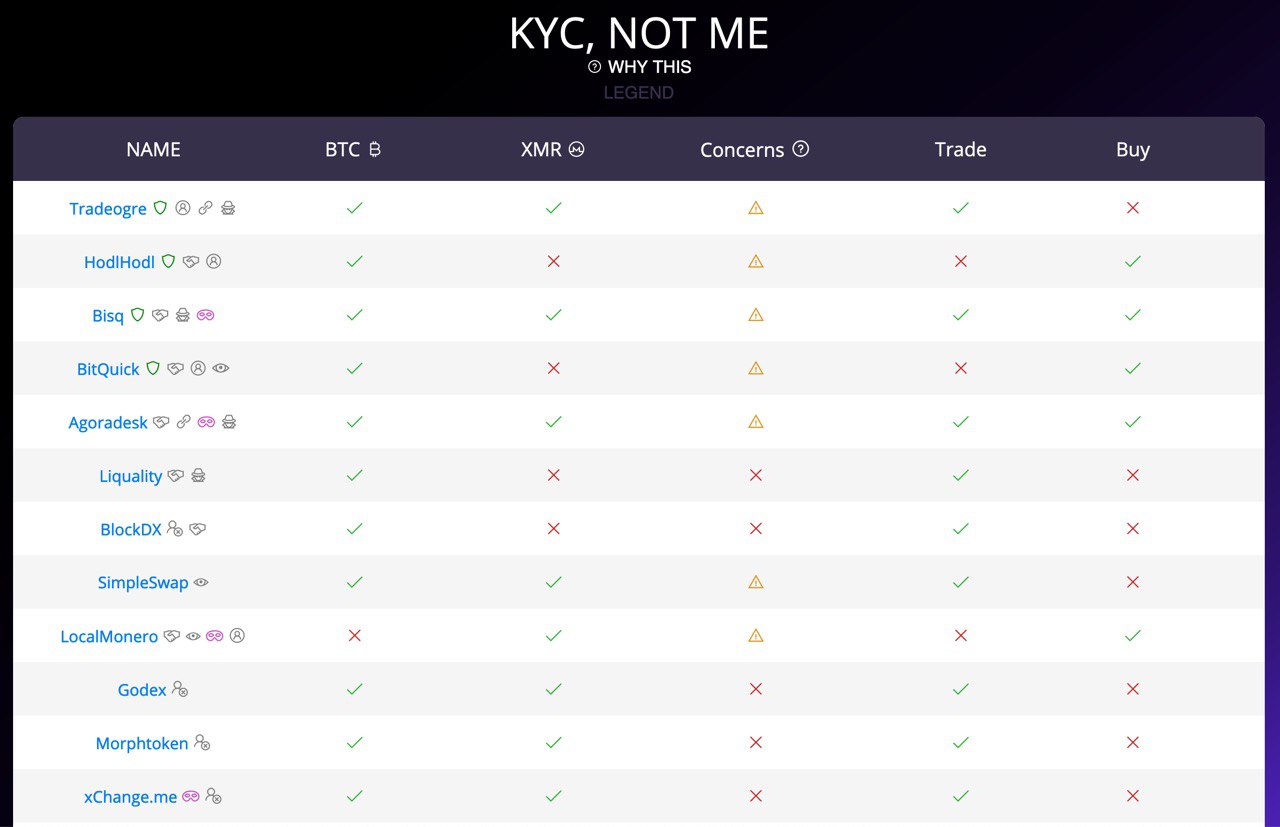Click the handshake icon beside HodlHodl

pos(191,262)
